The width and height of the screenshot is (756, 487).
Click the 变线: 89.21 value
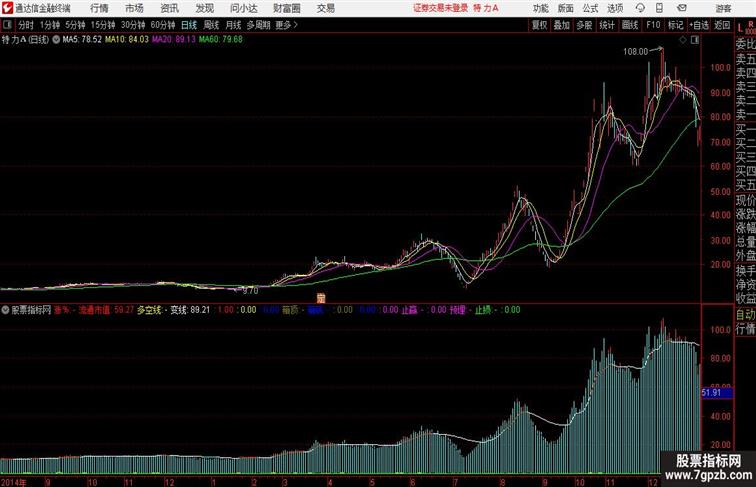click(190, 310)
